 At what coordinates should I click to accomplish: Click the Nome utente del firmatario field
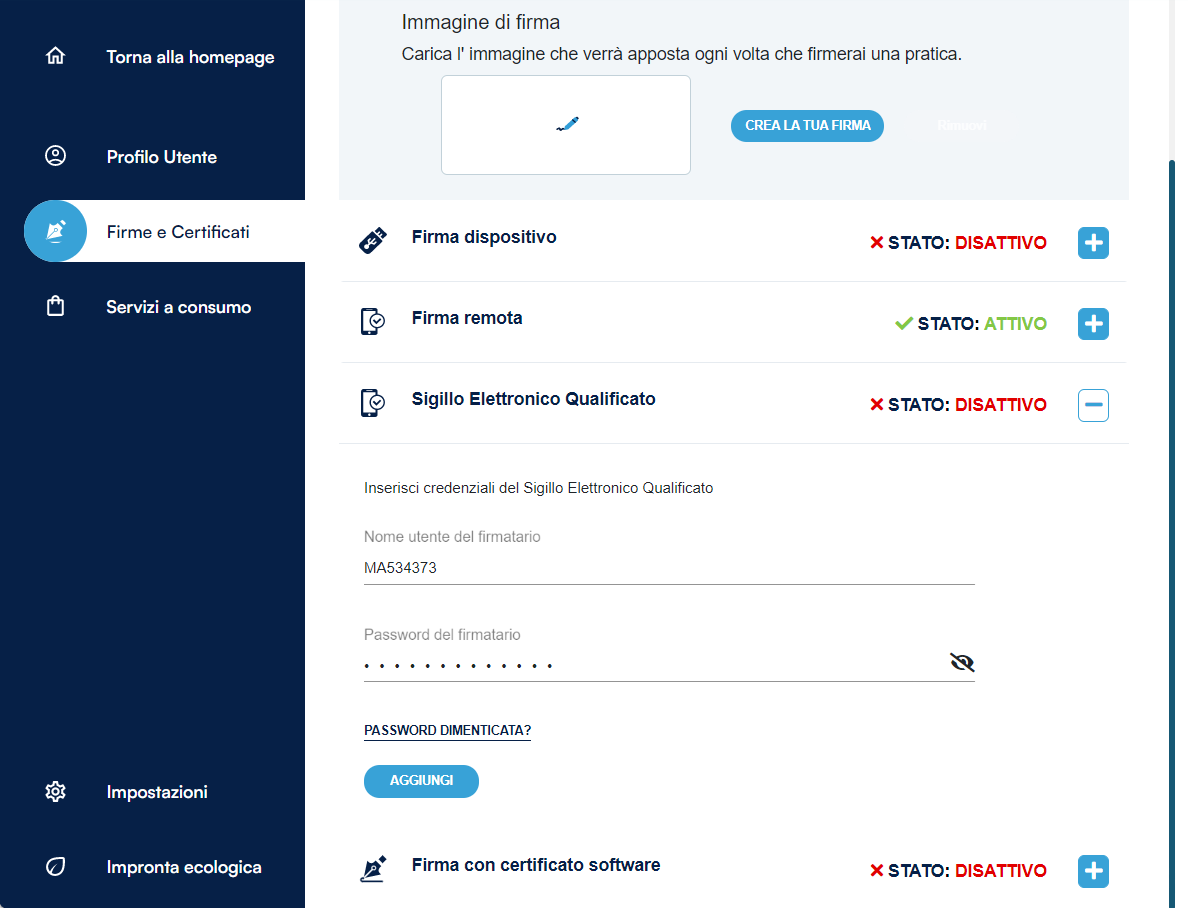click(668, 568)
